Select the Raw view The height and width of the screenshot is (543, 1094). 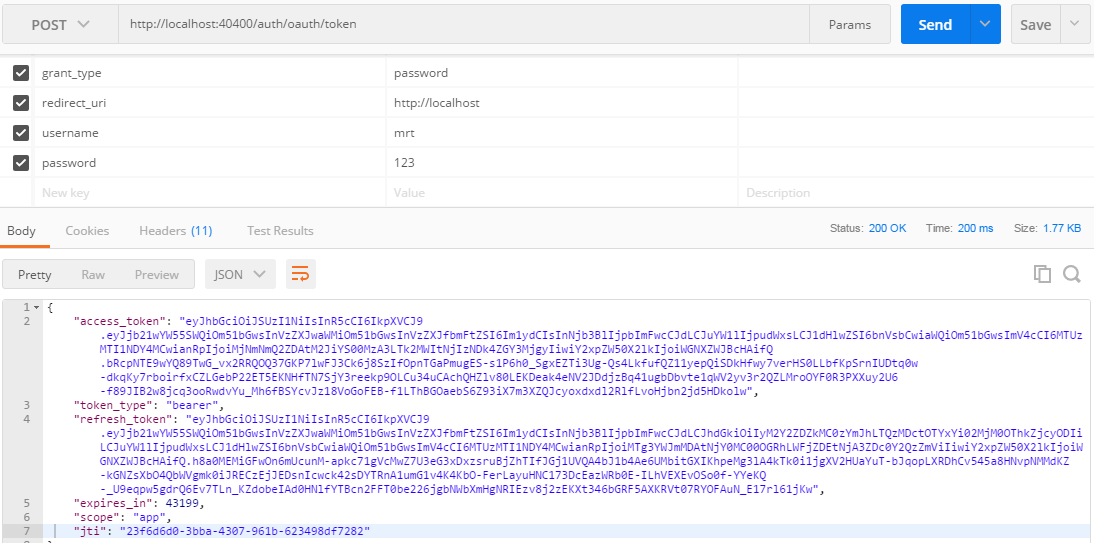(93, 274)
